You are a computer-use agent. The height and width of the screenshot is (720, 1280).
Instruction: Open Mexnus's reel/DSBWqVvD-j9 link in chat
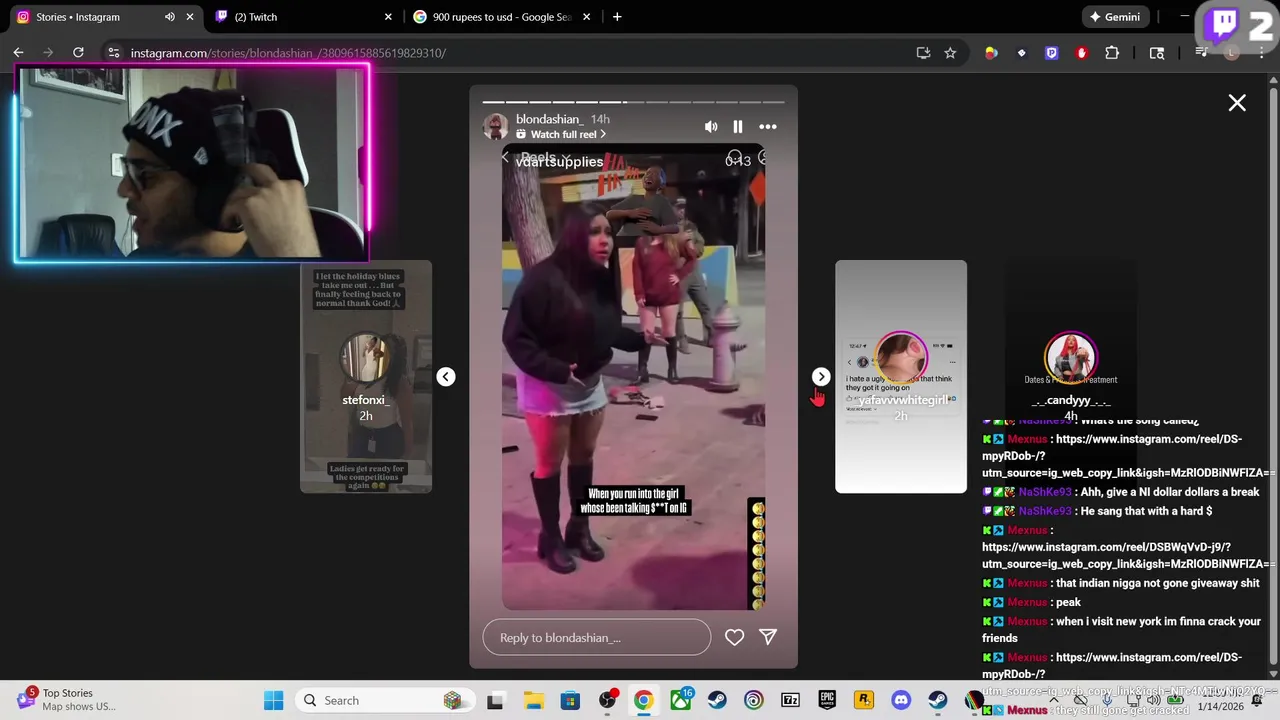(x=1128, y=556)
